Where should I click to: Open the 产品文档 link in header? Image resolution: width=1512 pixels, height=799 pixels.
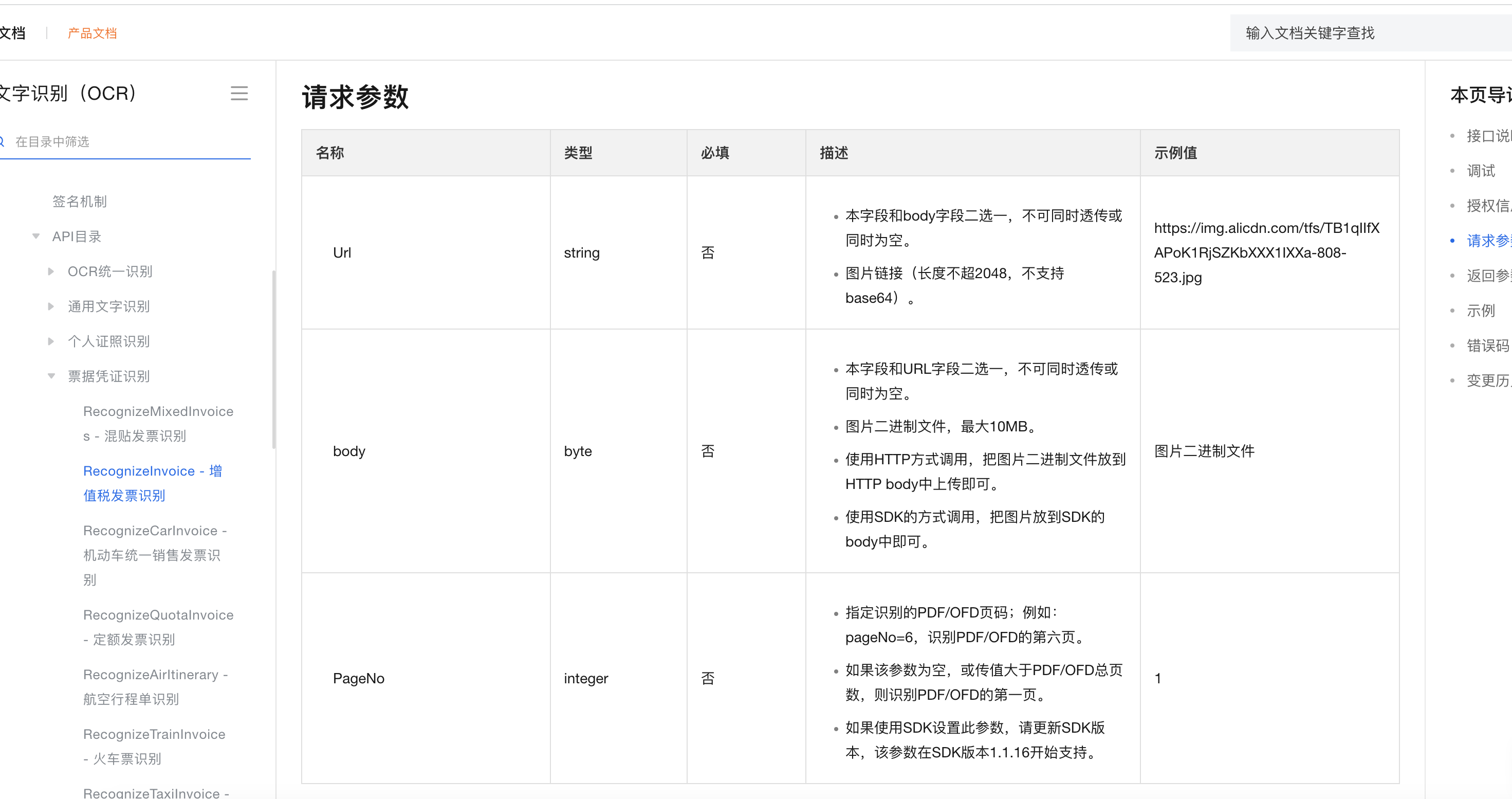click(92, 33)
